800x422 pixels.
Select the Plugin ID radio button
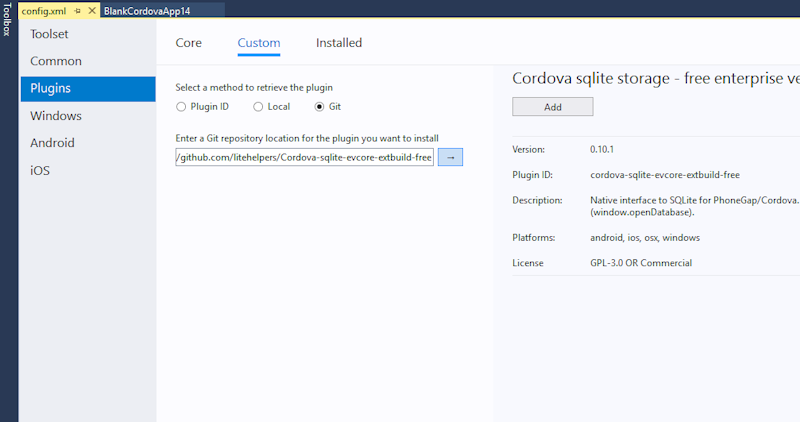181,106
